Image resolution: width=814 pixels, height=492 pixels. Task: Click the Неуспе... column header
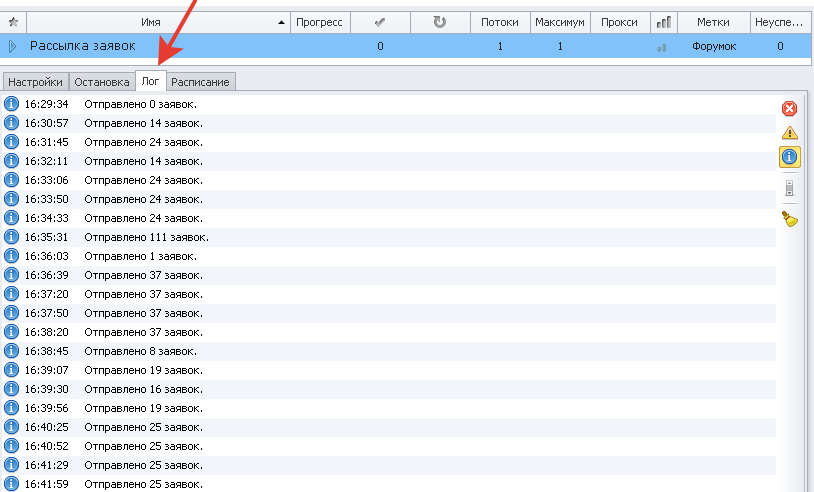click(x=779, y=22)
